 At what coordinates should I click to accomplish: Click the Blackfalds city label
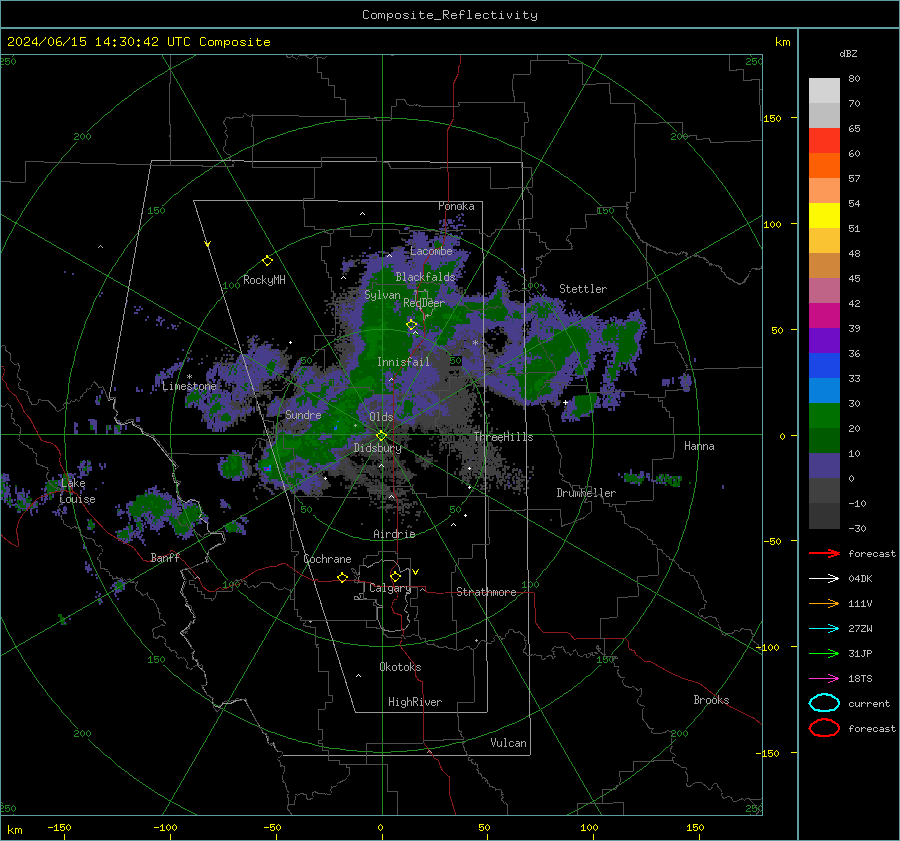pos(425,277)
